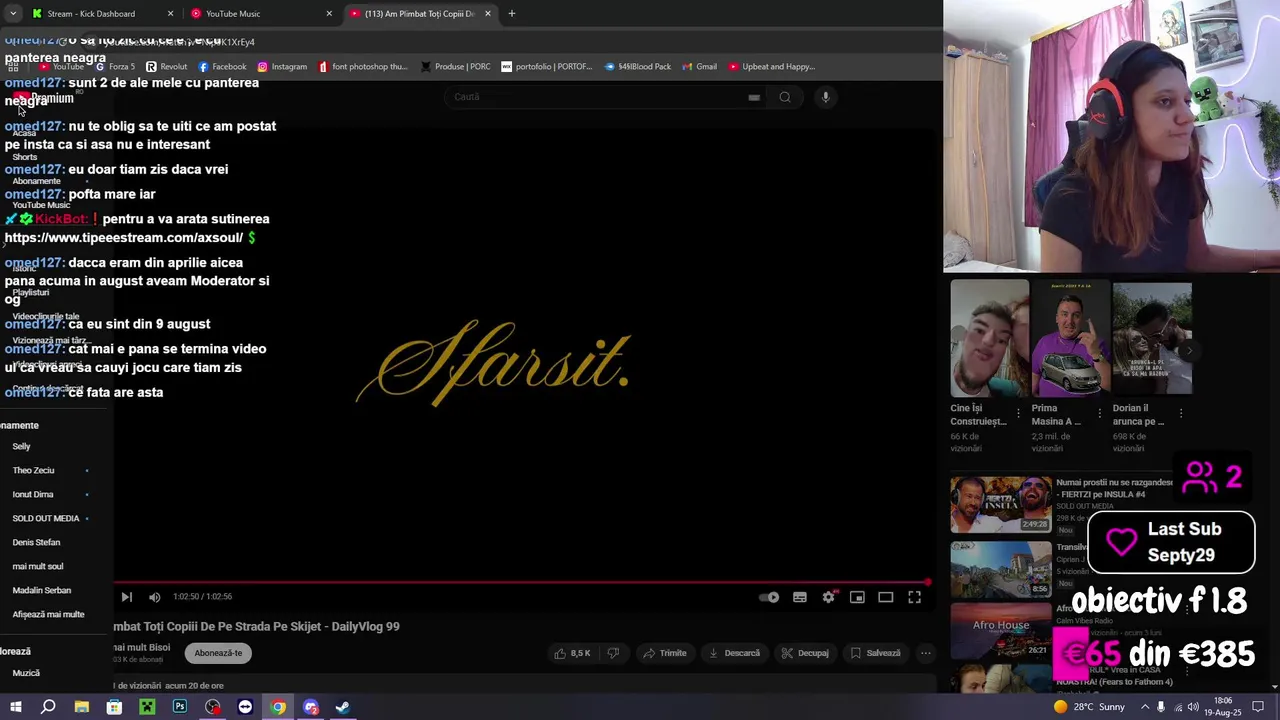Open the Windows Start menu

pyautogui.click(x=16, y=707)
